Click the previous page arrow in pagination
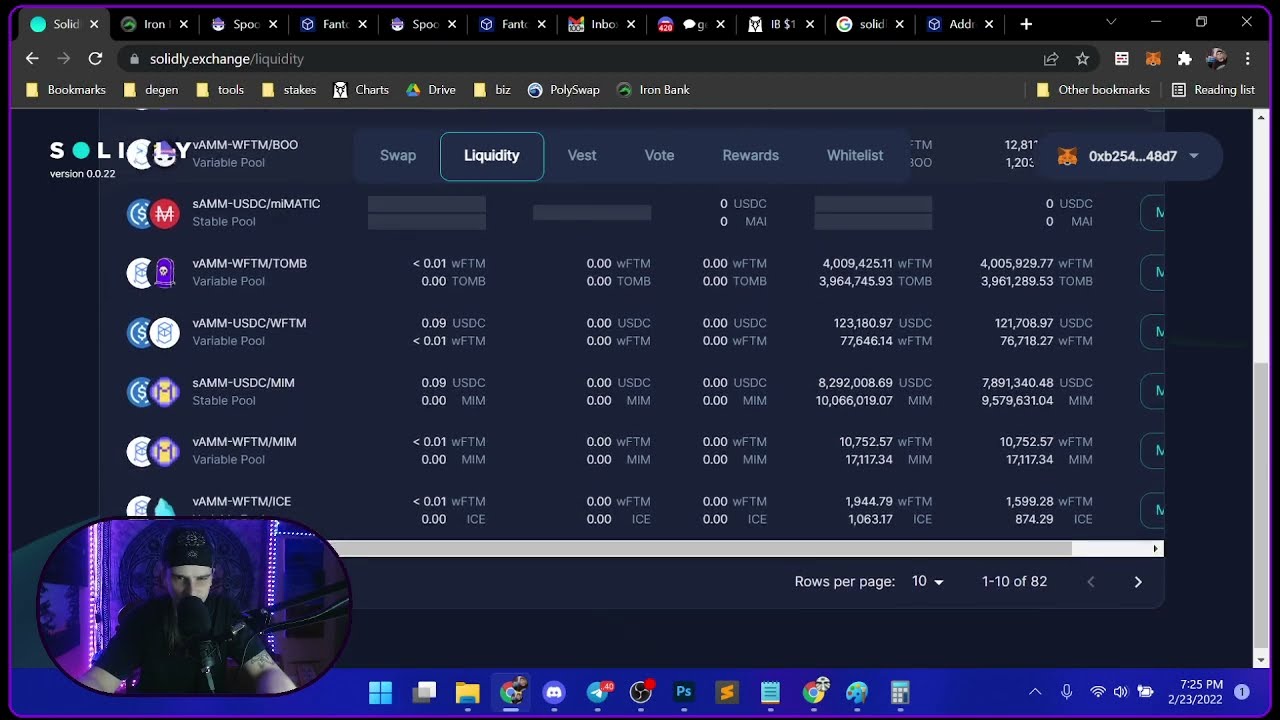 [x=1091, y=582]
